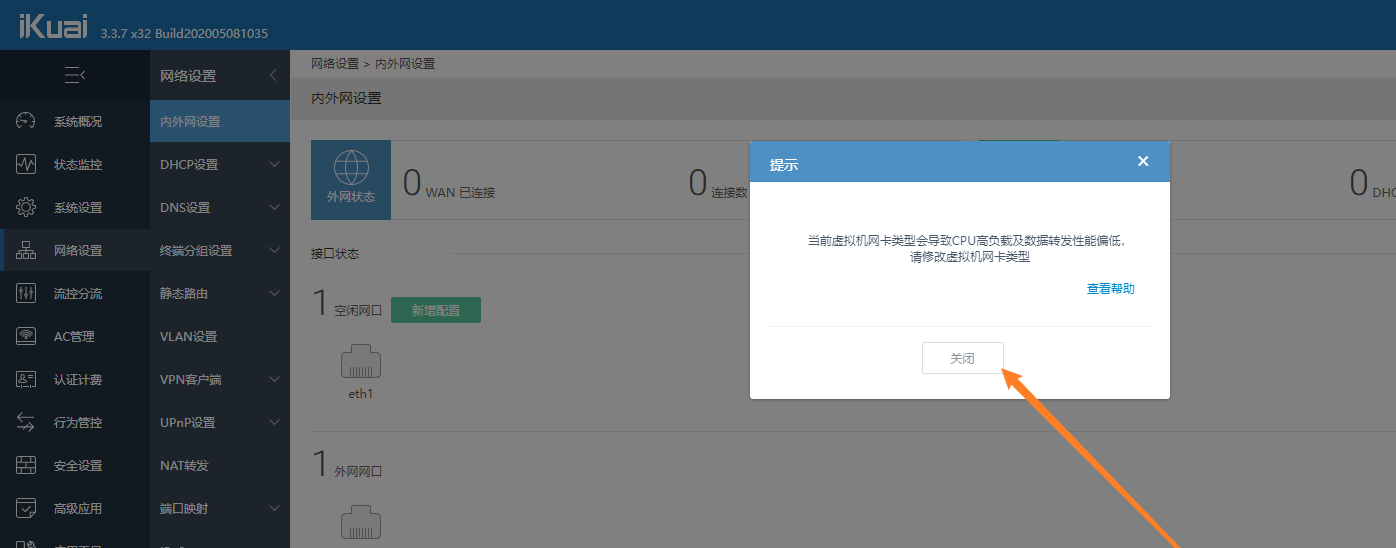Collapse the 网络设置 submenu panel arrow
Viewport: 1396px width, 548px height.
(x=274, y=76)
